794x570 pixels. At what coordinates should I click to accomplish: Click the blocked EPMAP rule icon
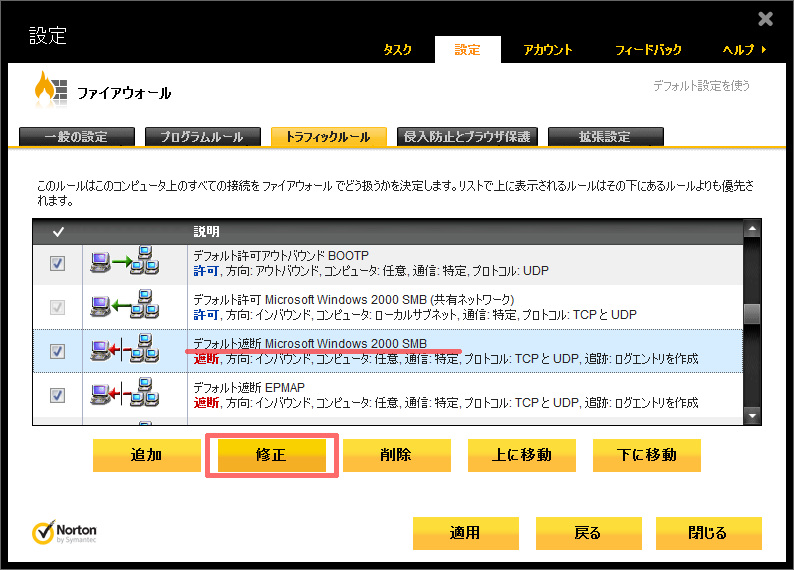(x=125, y=394)
